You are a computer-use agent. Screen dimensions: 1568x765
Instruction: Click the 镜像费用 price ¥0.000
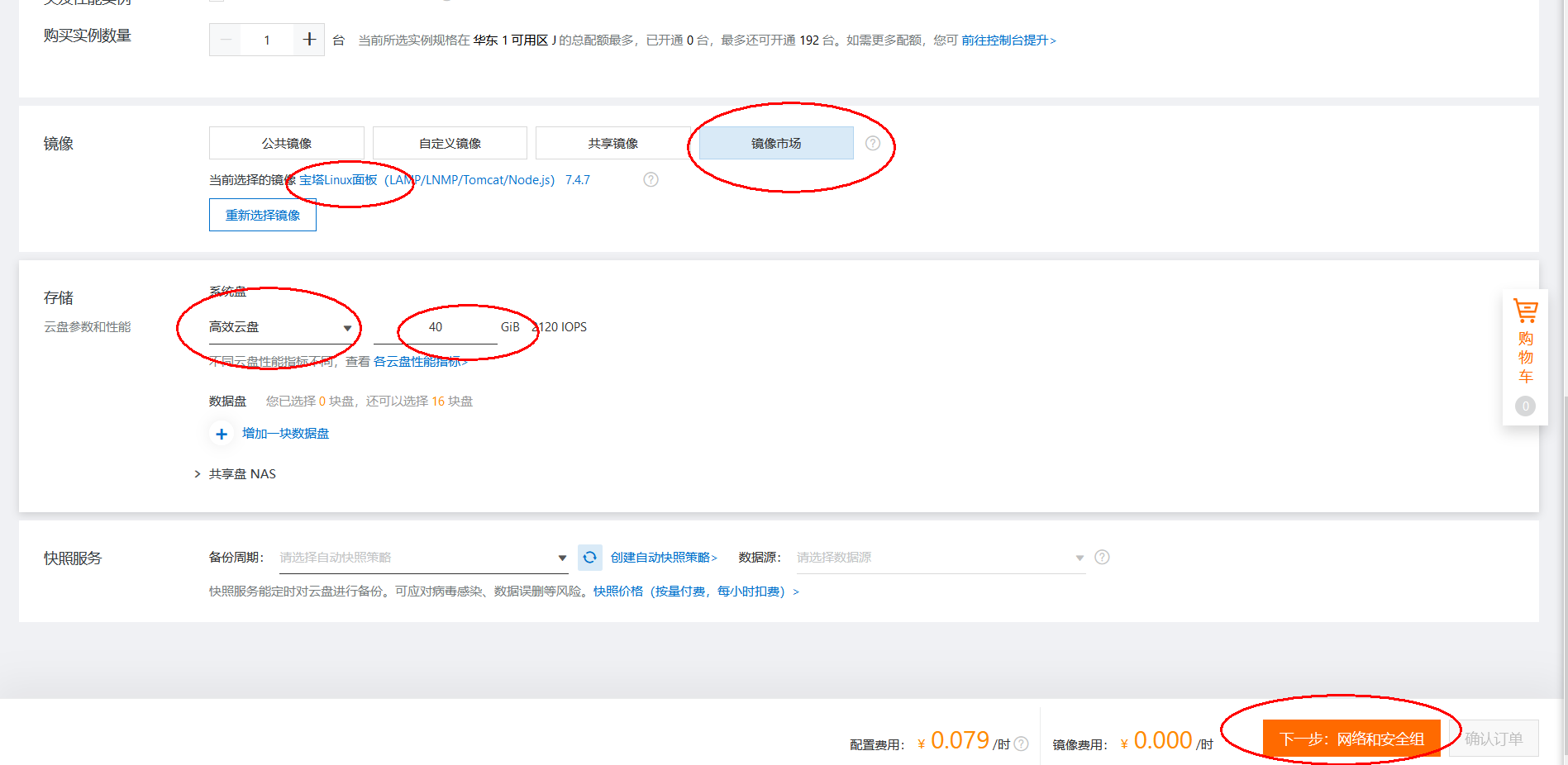pos(1156,740)
